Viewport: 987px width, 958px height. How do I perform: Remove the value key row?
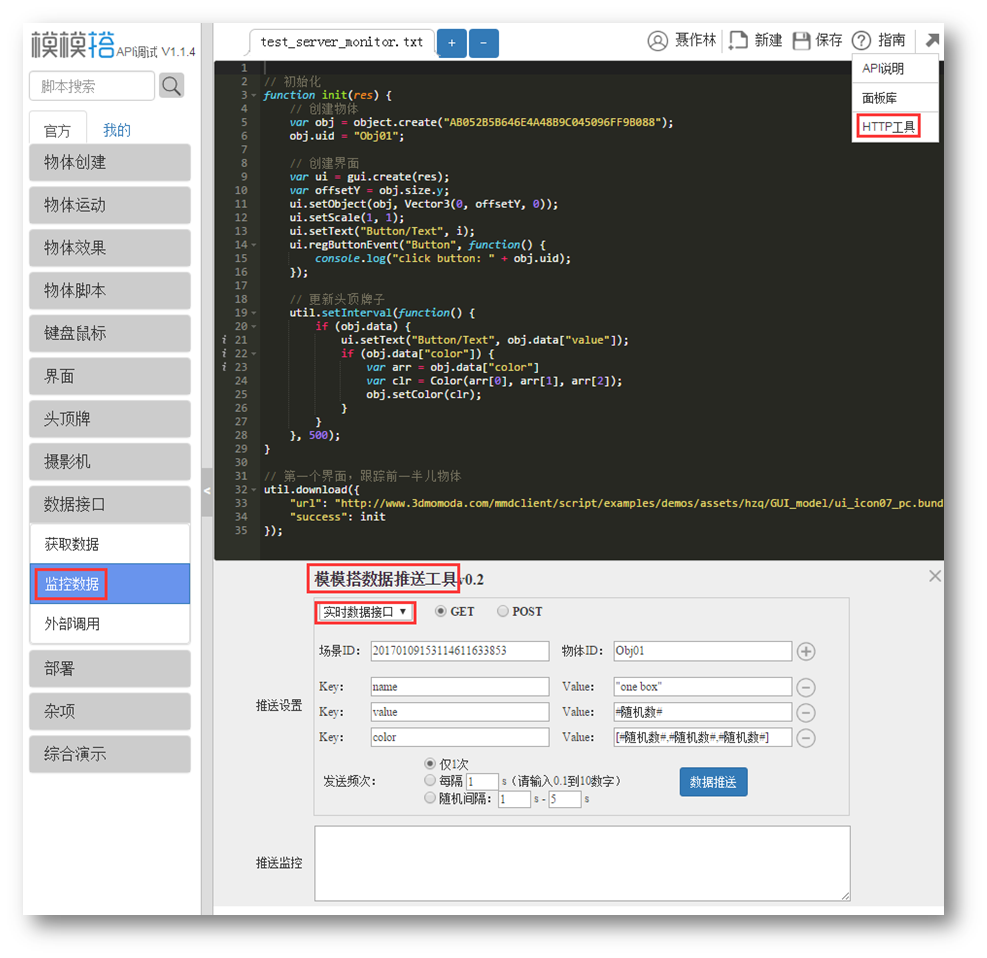pos(806,713)
